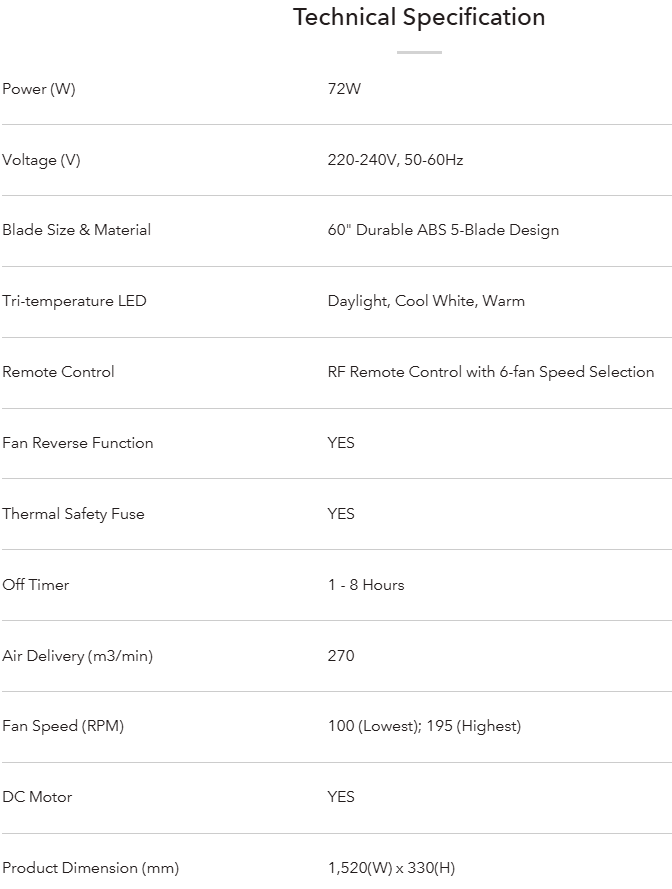Click the Daylight, Cool White, Warm value

(426, 301)
